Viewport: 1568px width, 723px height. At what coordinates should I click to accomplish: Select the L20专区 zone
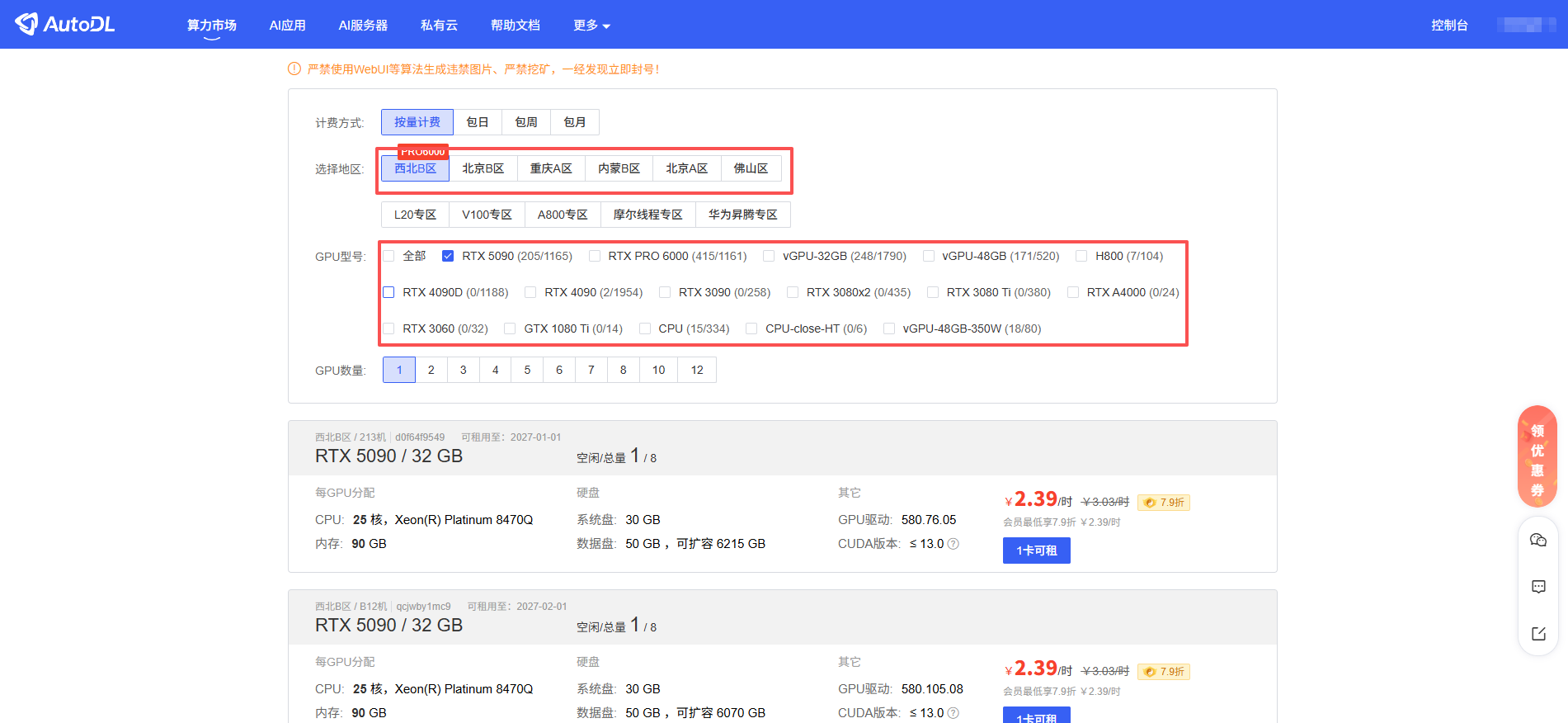pyautogui.click(x=415, y=215)
